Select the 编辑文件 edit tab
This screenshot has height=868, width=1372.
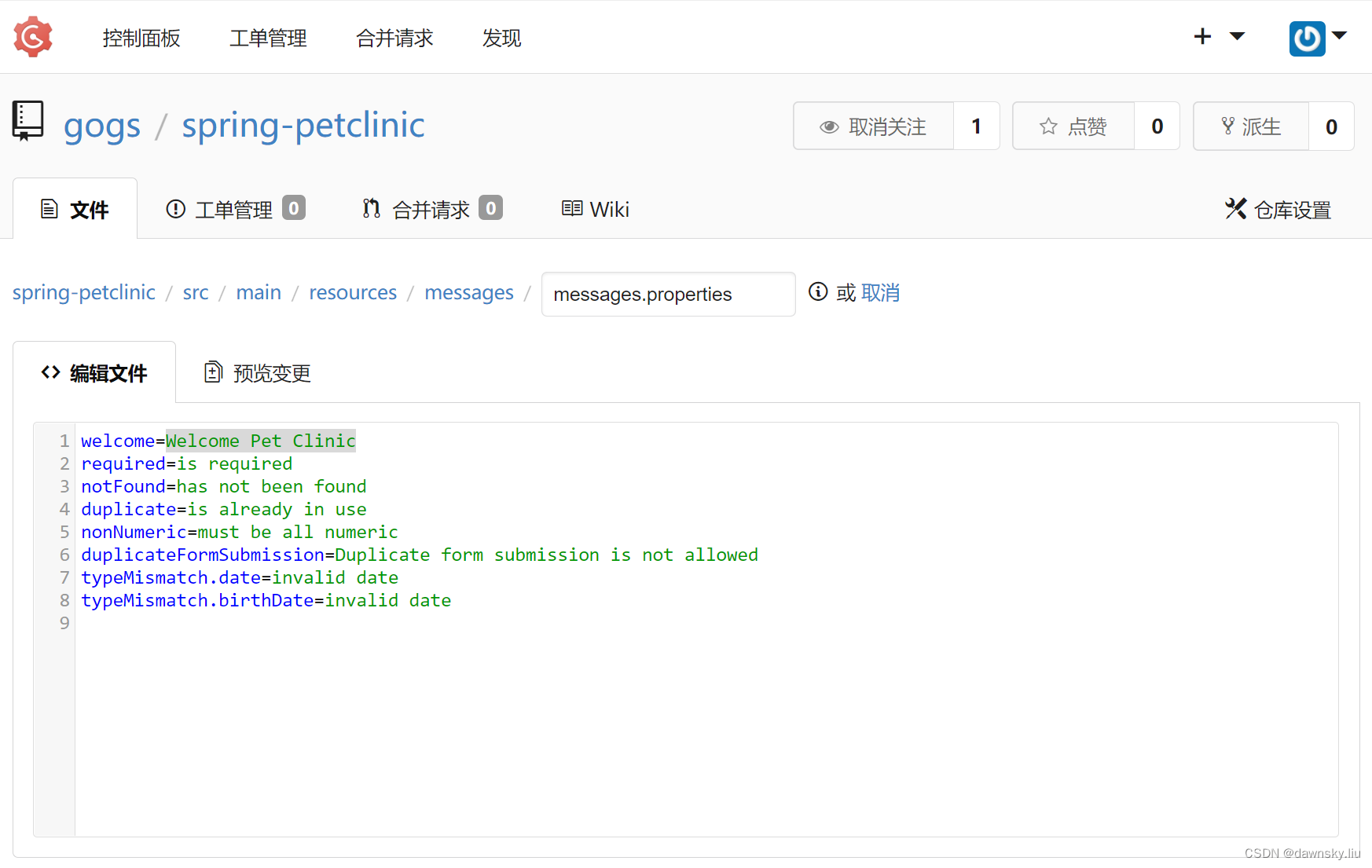click(x=94, y=372)
